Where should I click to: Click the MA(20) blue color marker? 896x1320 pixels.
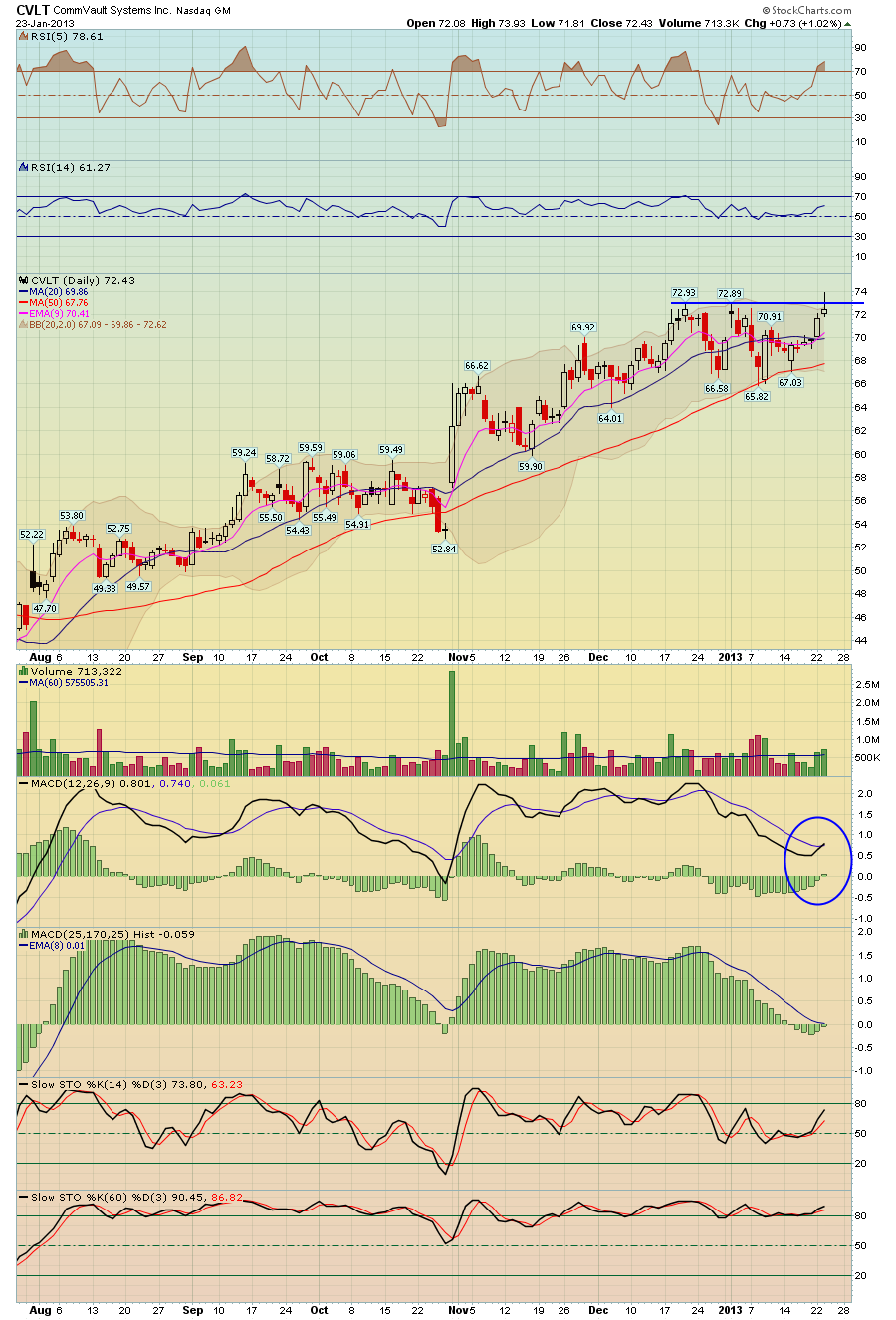pyautogui.click(x=24, y=291)
